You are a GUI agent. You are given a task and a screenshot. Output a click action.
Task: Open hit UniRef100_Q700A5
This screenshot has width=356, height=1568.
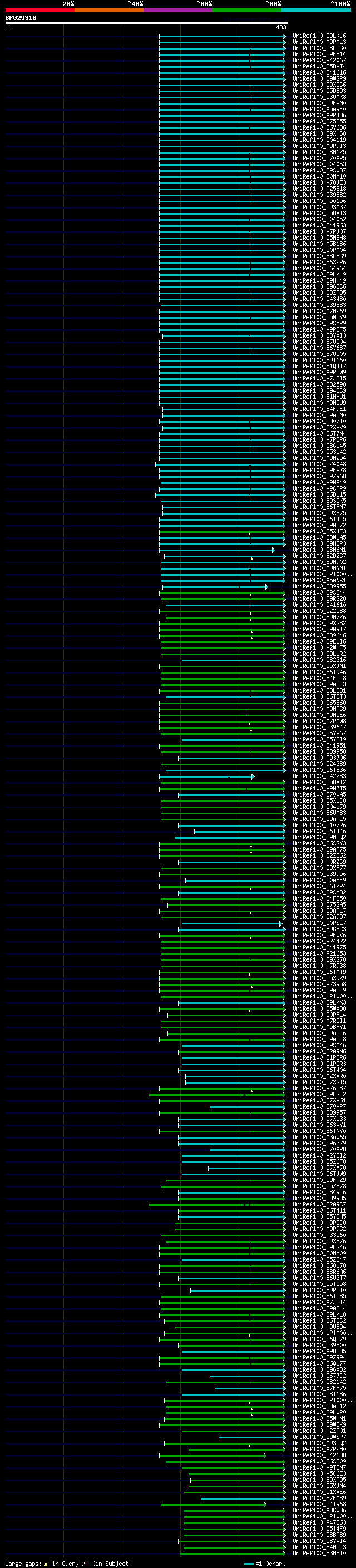click(319, 795)
